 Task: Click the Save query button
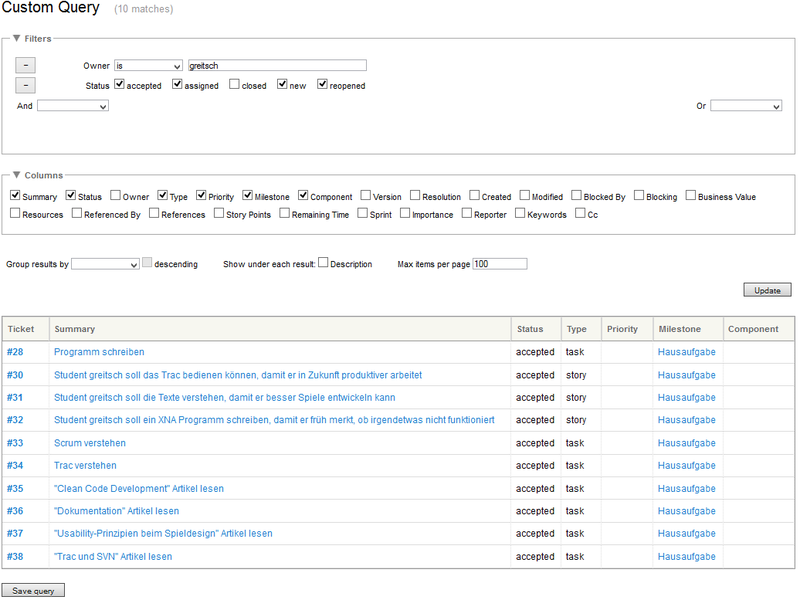[32, 590]
